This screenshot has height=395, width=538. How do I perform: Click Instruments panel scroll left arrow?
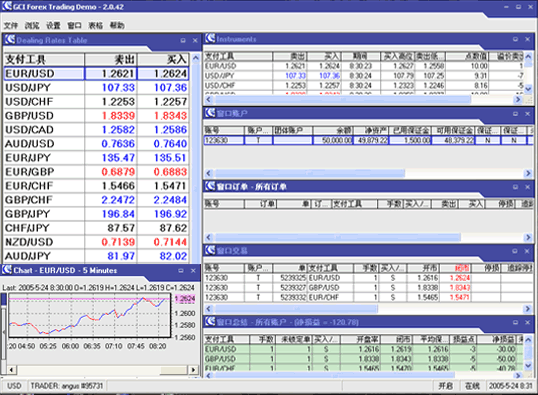coord(208,100)
